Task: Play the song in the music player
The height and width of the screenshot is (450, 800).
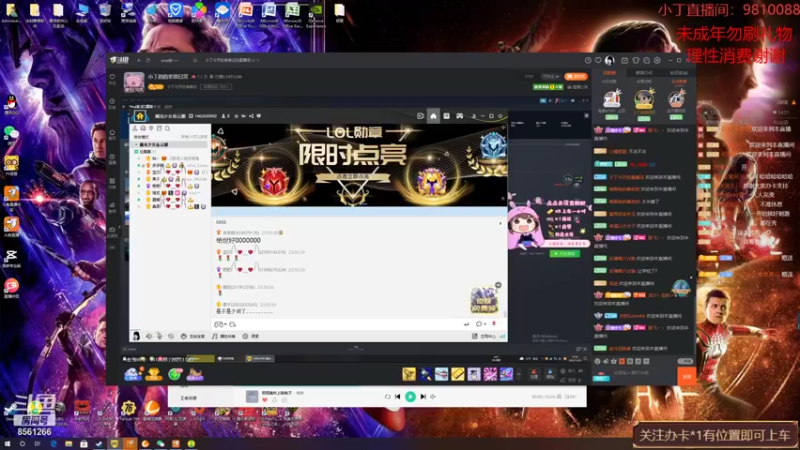Action: click(410, 396)
